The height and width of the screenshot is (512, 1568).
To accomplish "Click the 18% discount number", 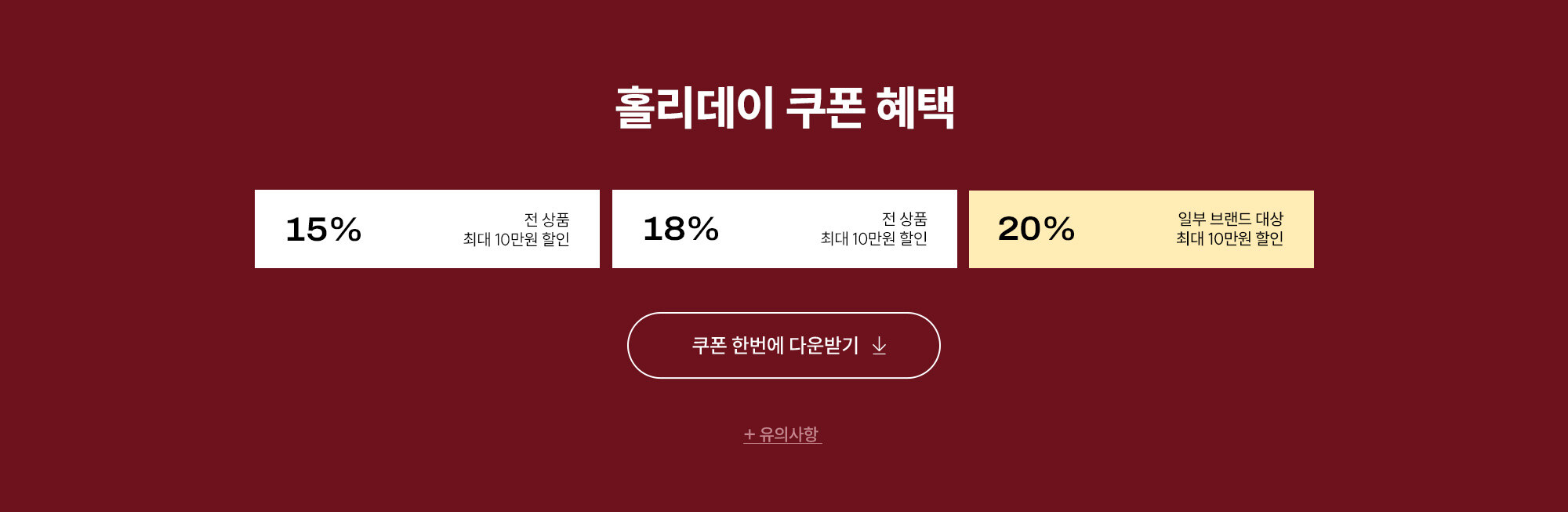I will tap(681, 229).
